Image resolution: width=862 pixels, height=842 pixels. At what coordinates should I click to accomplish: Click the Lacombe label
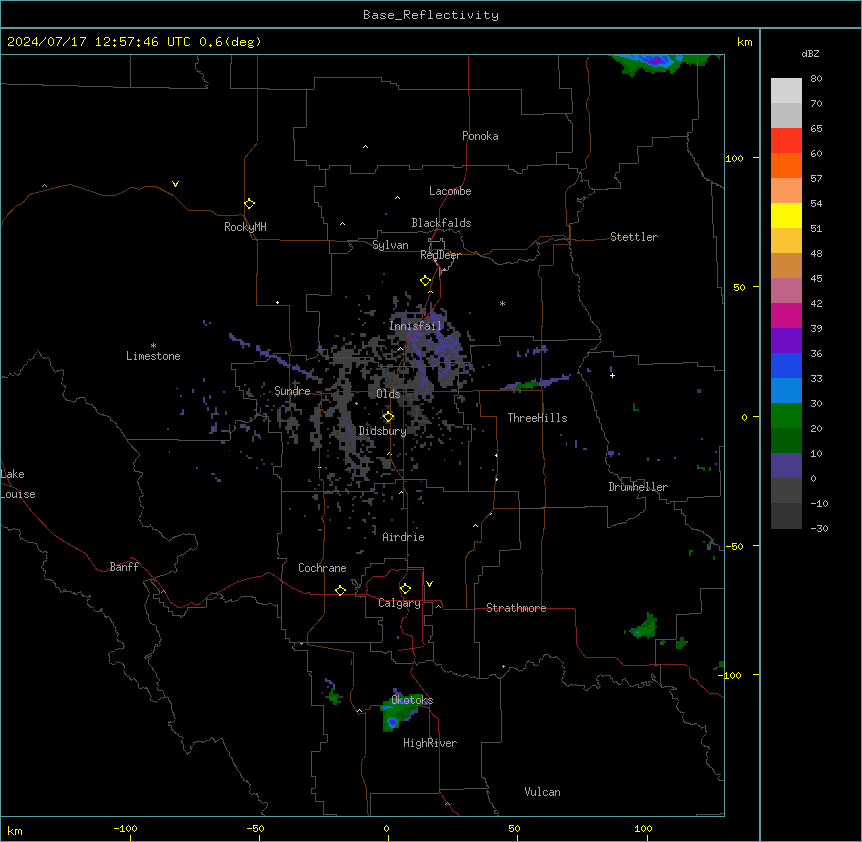450,191
